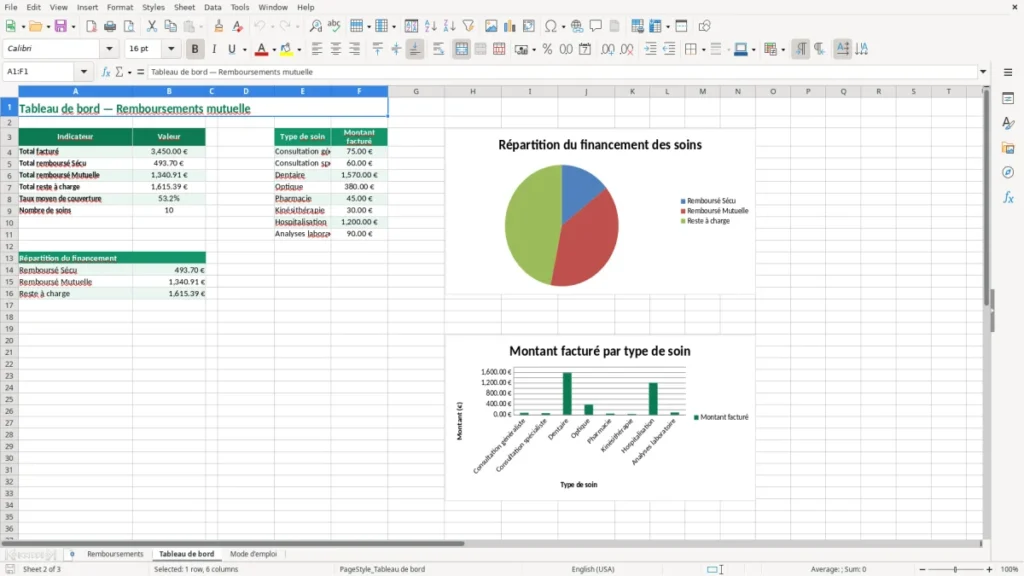Run the Spelling check
1024x576 pixels.
pyautogui.click(x=334, y=26)
